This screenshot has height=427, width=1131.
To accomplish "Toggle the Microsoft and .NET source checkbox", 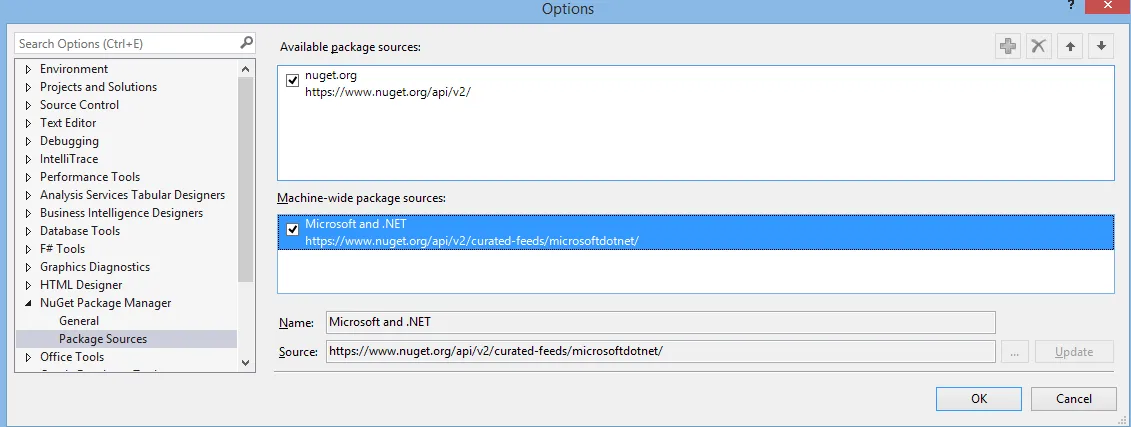I will 292,230.
